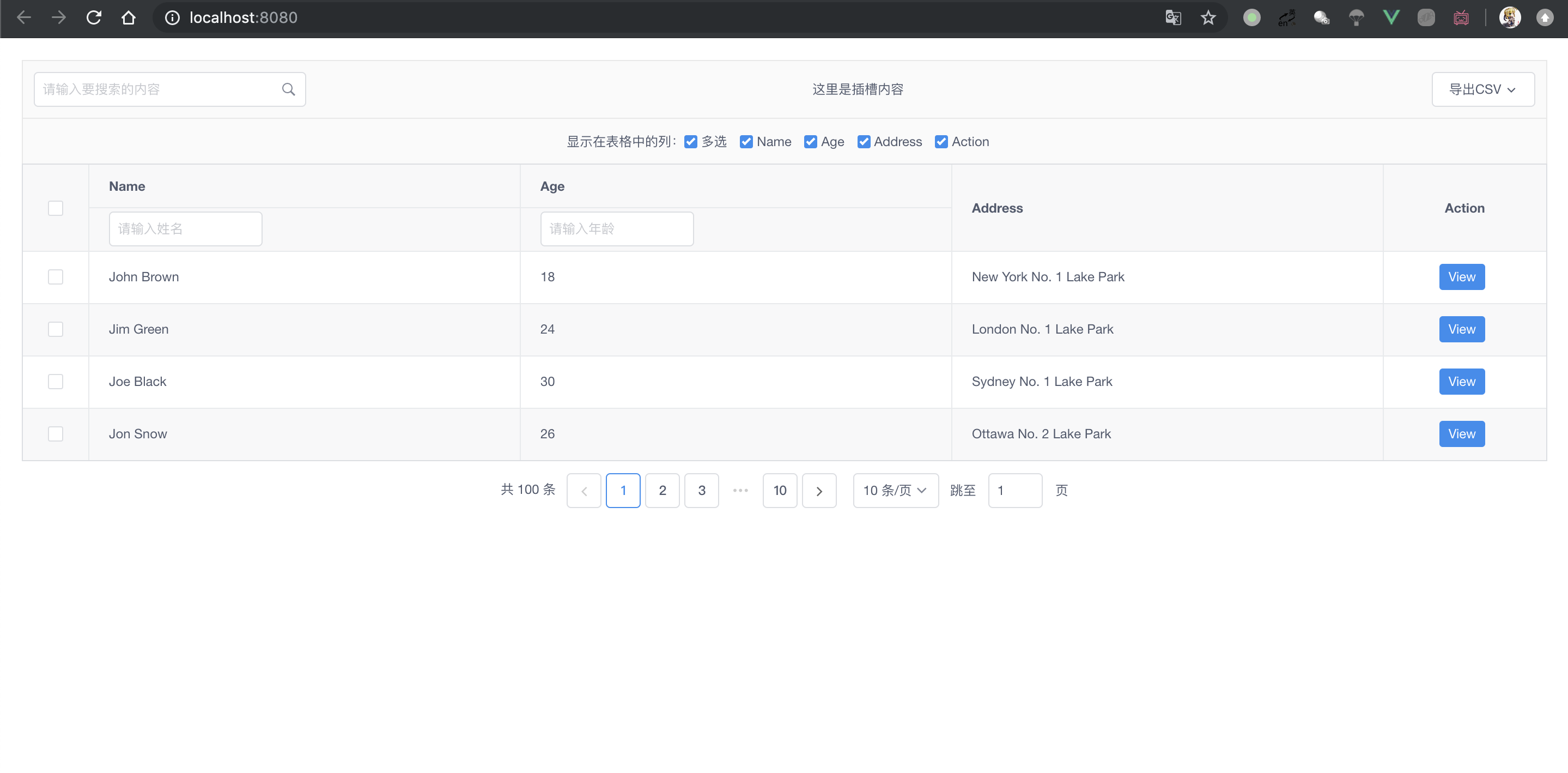Image resolution: width=1568 pixels, height=773 pixels.
Task: Bookmark page with star icon
Action: coord(1208,17)
